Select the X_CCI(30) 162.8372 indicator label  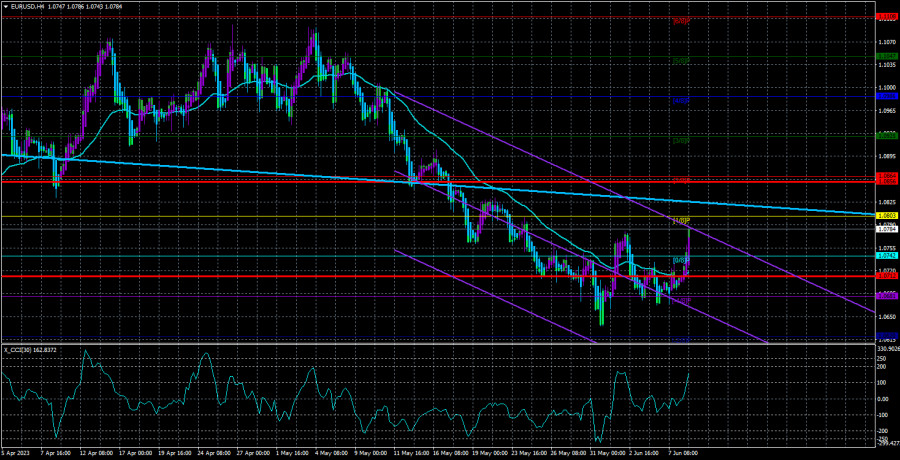[28, 349]
